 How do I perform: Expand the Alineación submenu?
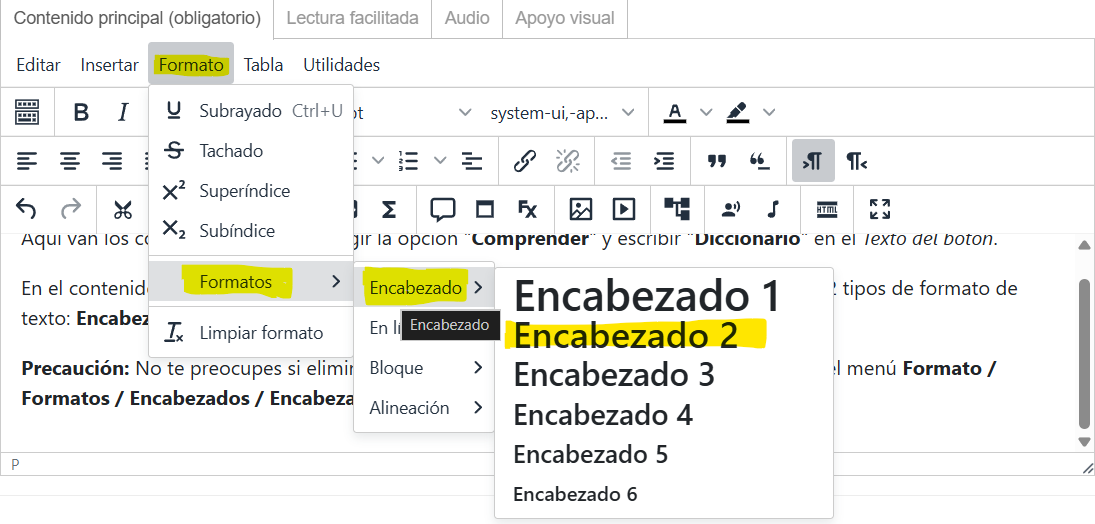point(424,407)
